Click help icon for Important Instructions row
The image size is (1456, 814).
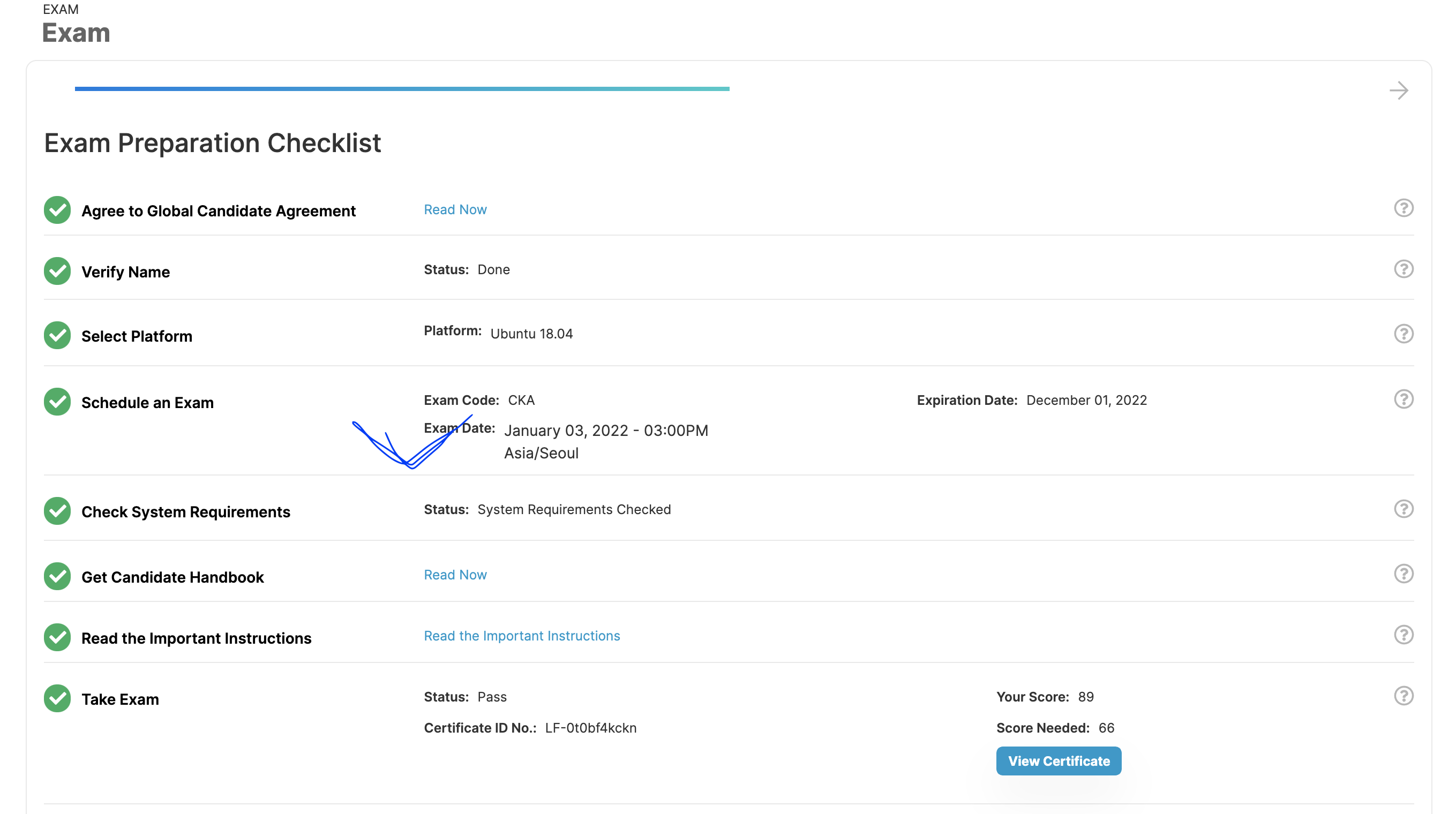pyautogui.click(x=1403, y=635)
